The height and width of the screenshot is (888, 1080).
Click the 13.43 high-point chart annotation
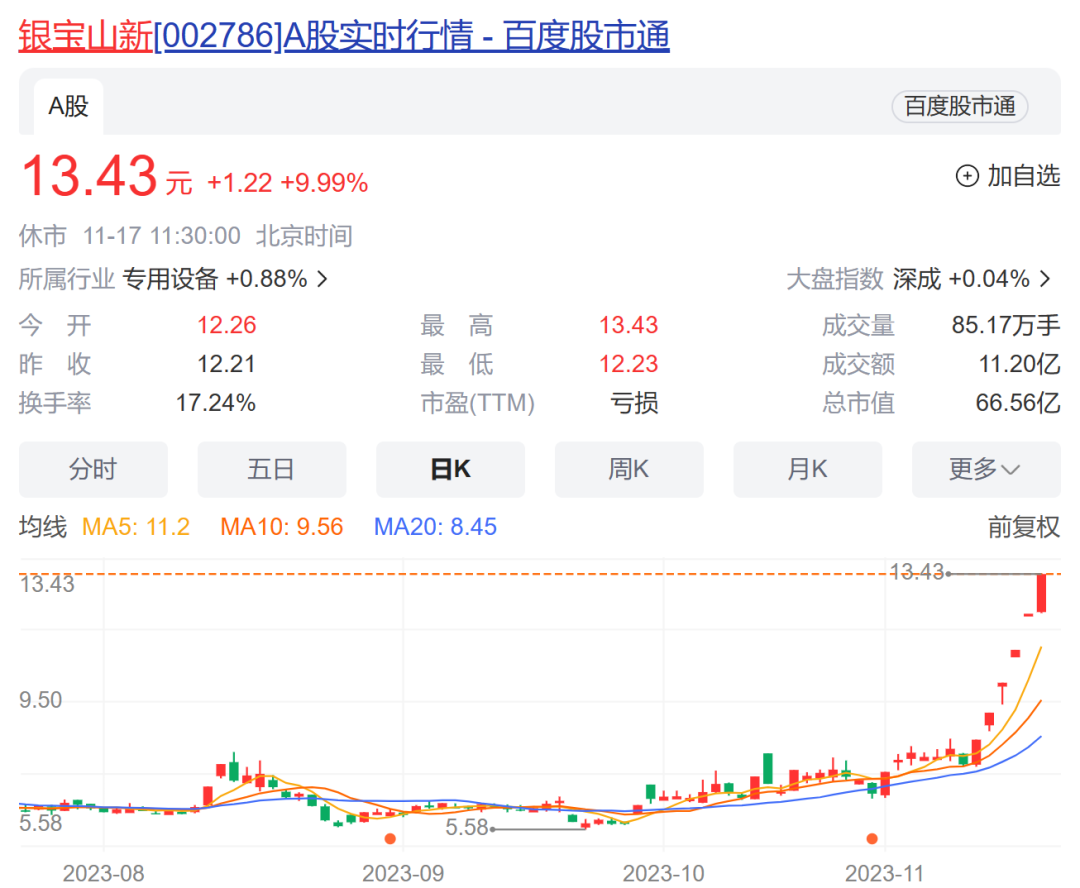click(x=916, y=572)
